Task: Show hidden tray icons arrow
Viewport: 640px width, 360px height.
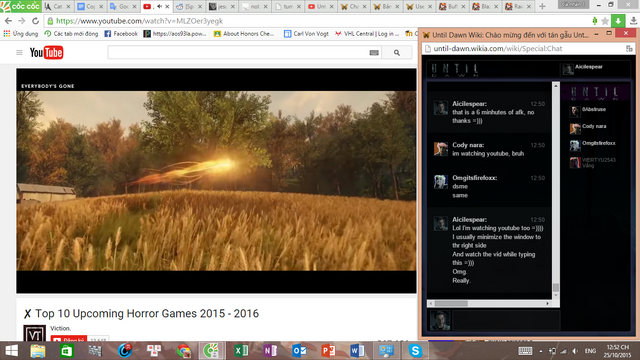Action: [x=541, y=351]
